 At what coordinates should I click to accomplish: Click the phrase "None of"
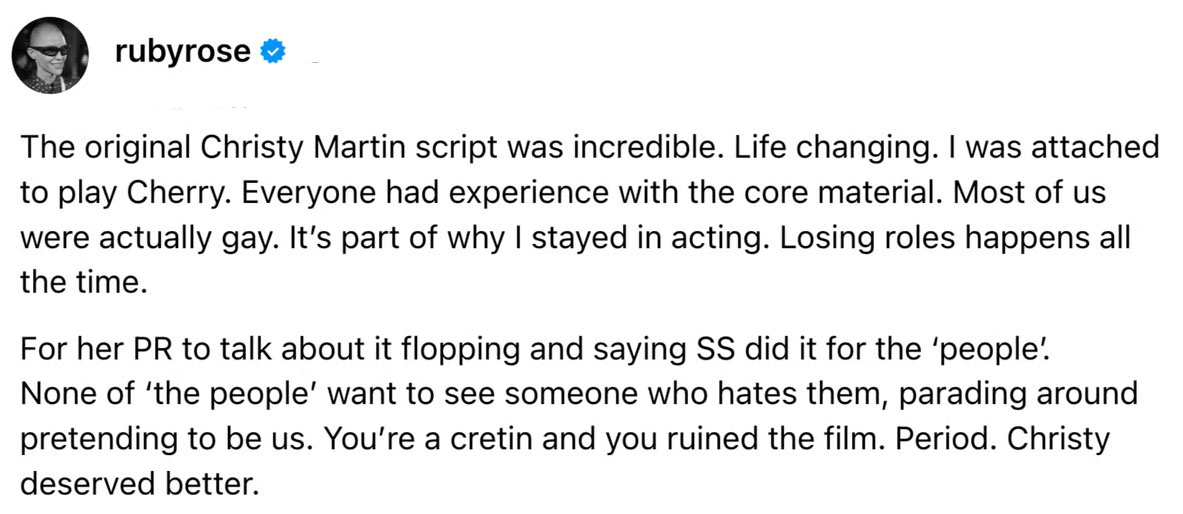click(x=63, y=394)
